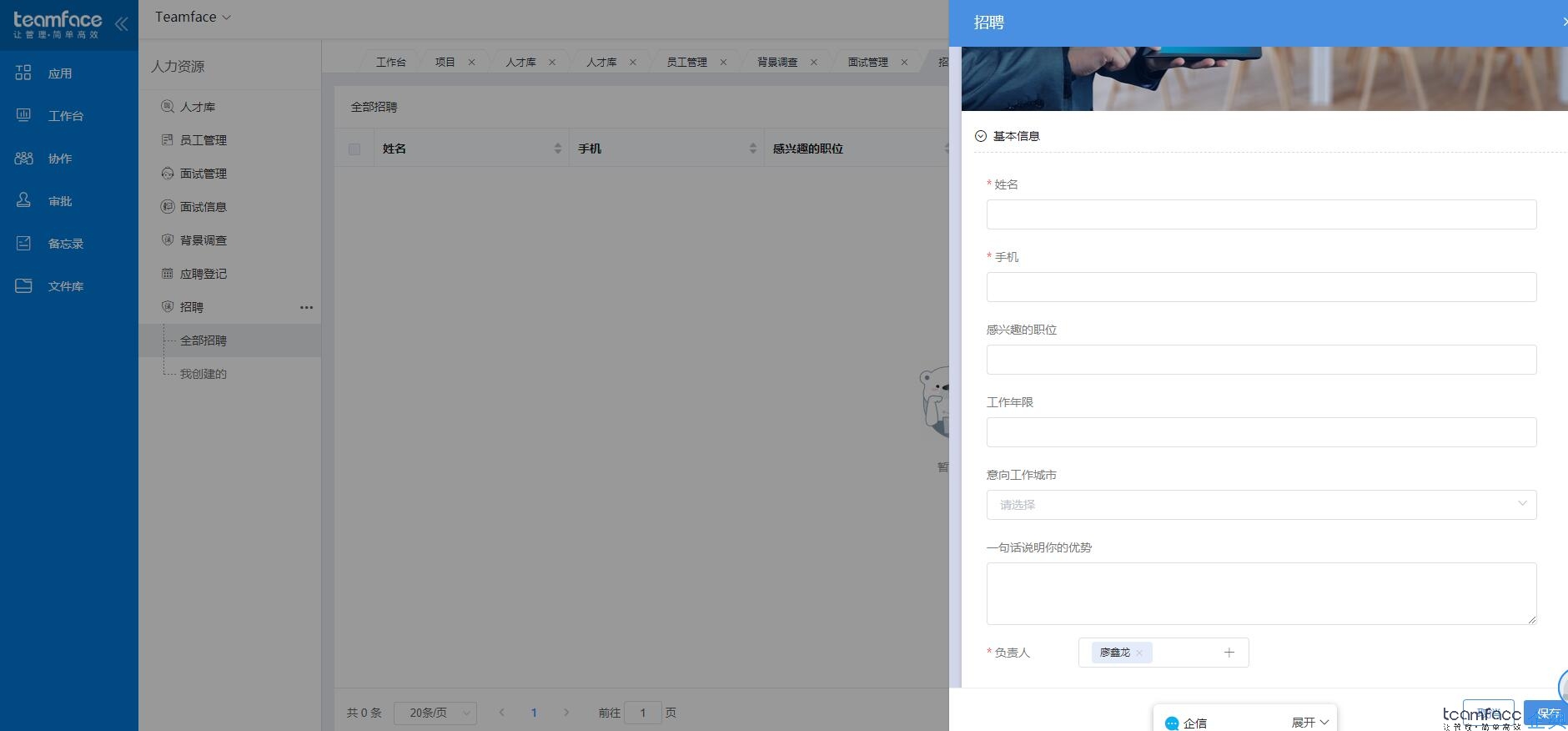Add a 负责人 with the plus icon
Screen dimensions: 1568x731
tap(1229, 653)
